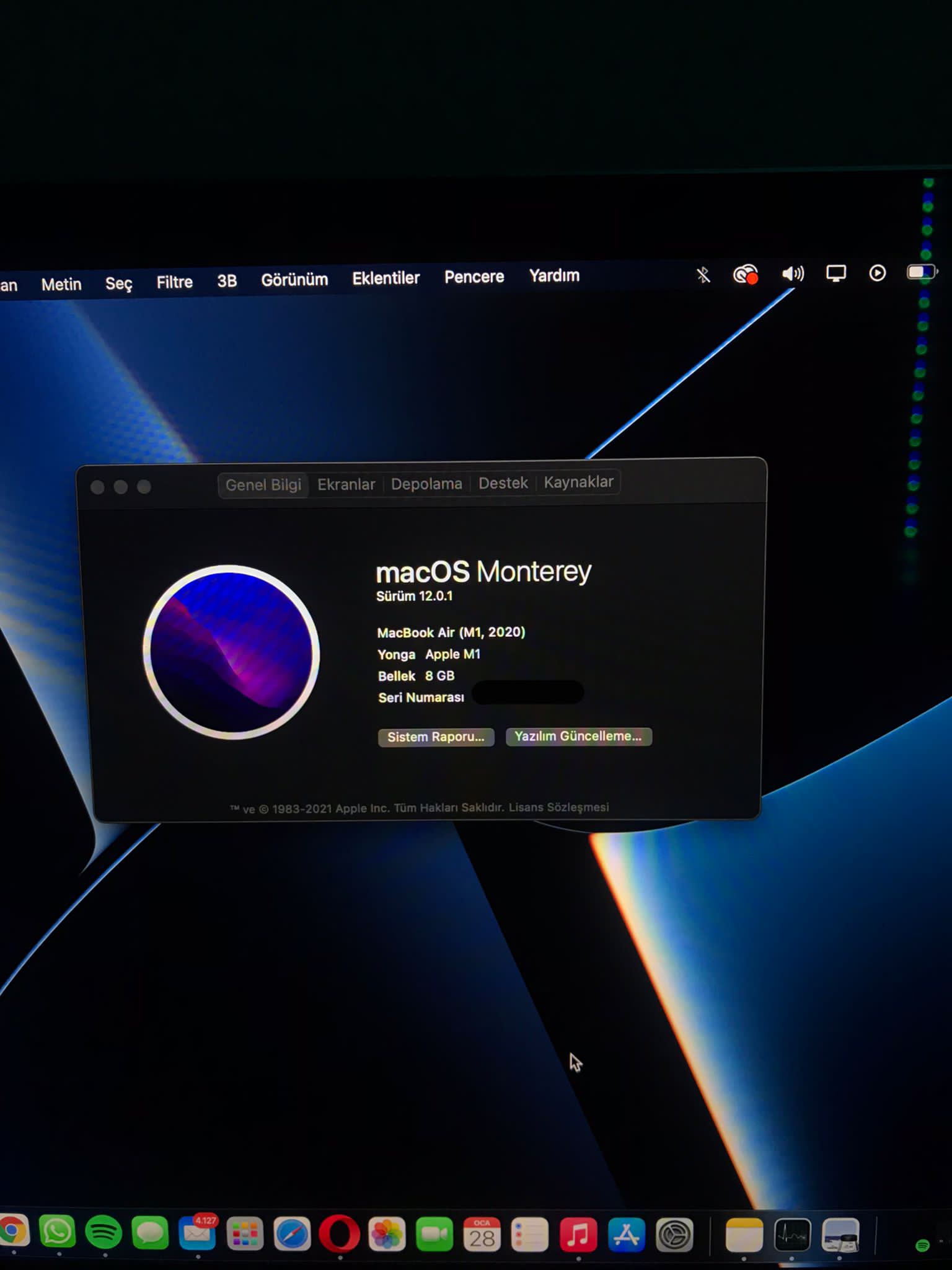Open Launchpad from the Dock

[x=245, y=1234]
